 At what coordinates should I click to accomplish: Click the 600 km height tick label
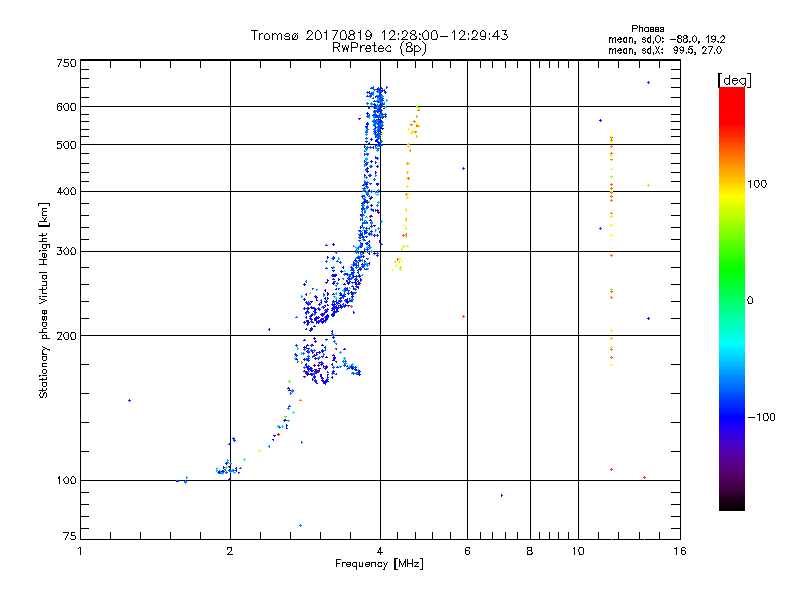[66, 107]
